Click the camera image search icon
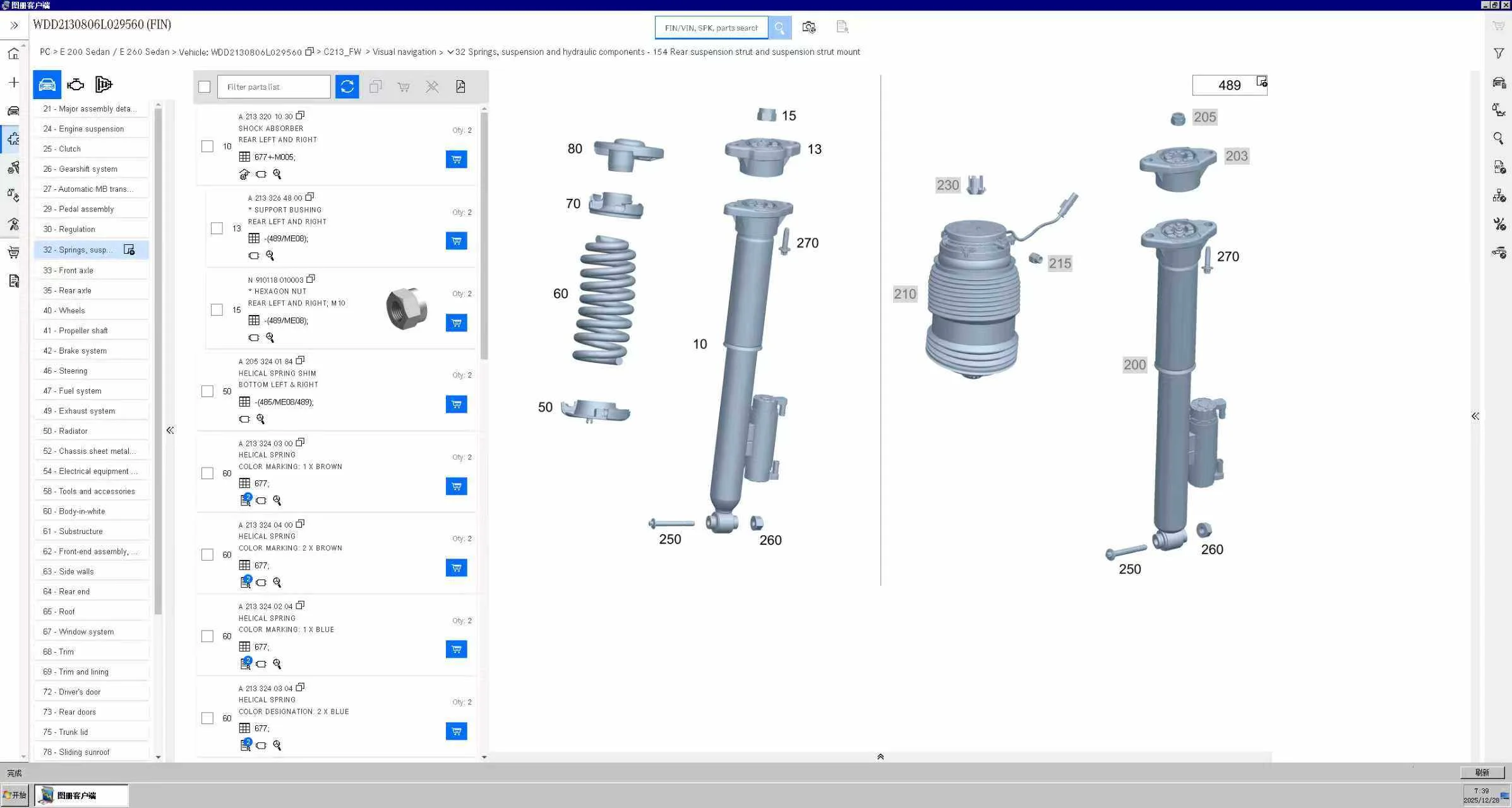The image size is (1512, 808). [808, 27]
